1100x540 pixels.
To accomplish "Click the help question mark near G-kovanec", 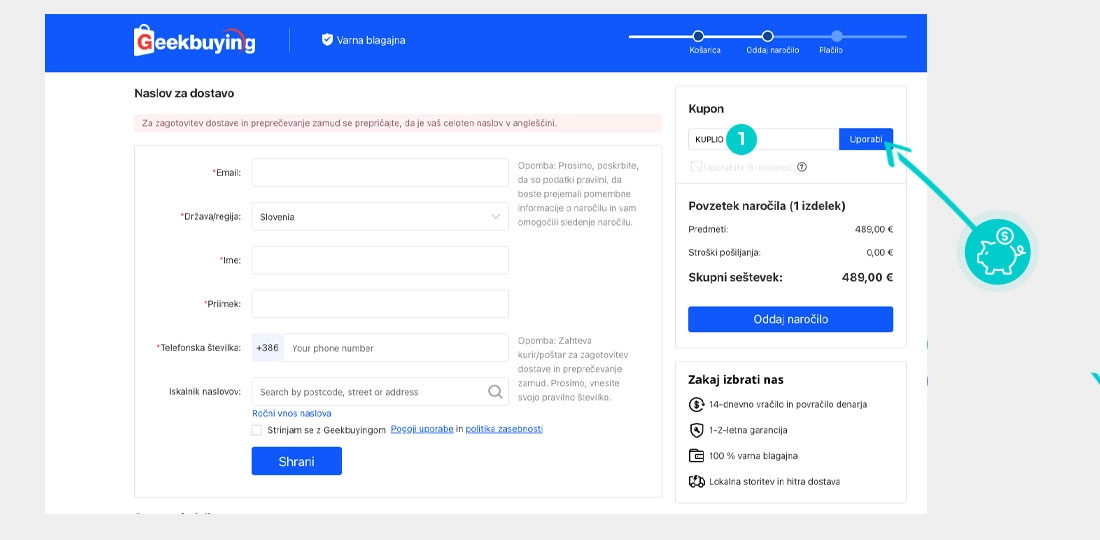I will coord(802,168).
